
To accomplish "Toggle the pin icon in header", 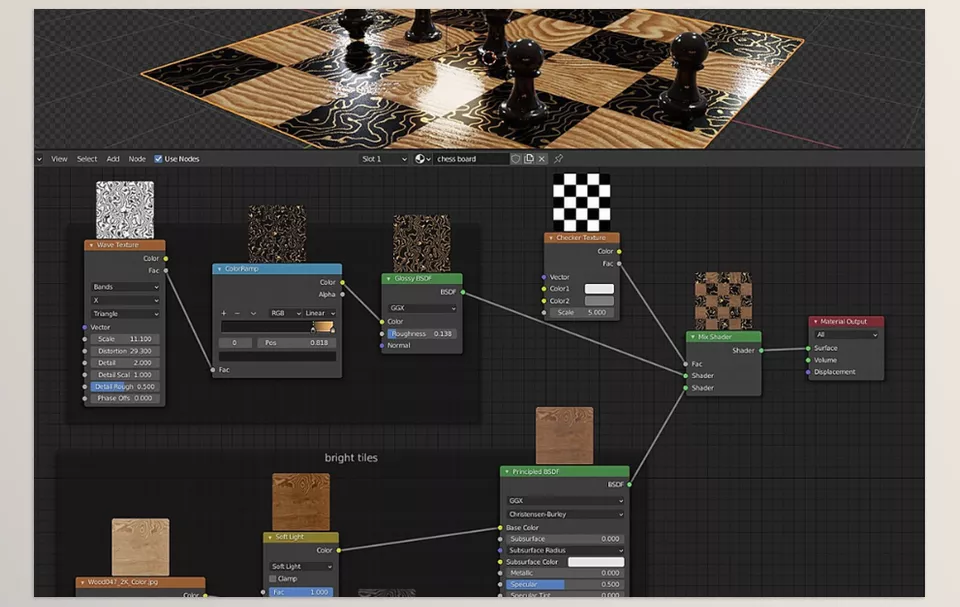I will tap(558, 159).
